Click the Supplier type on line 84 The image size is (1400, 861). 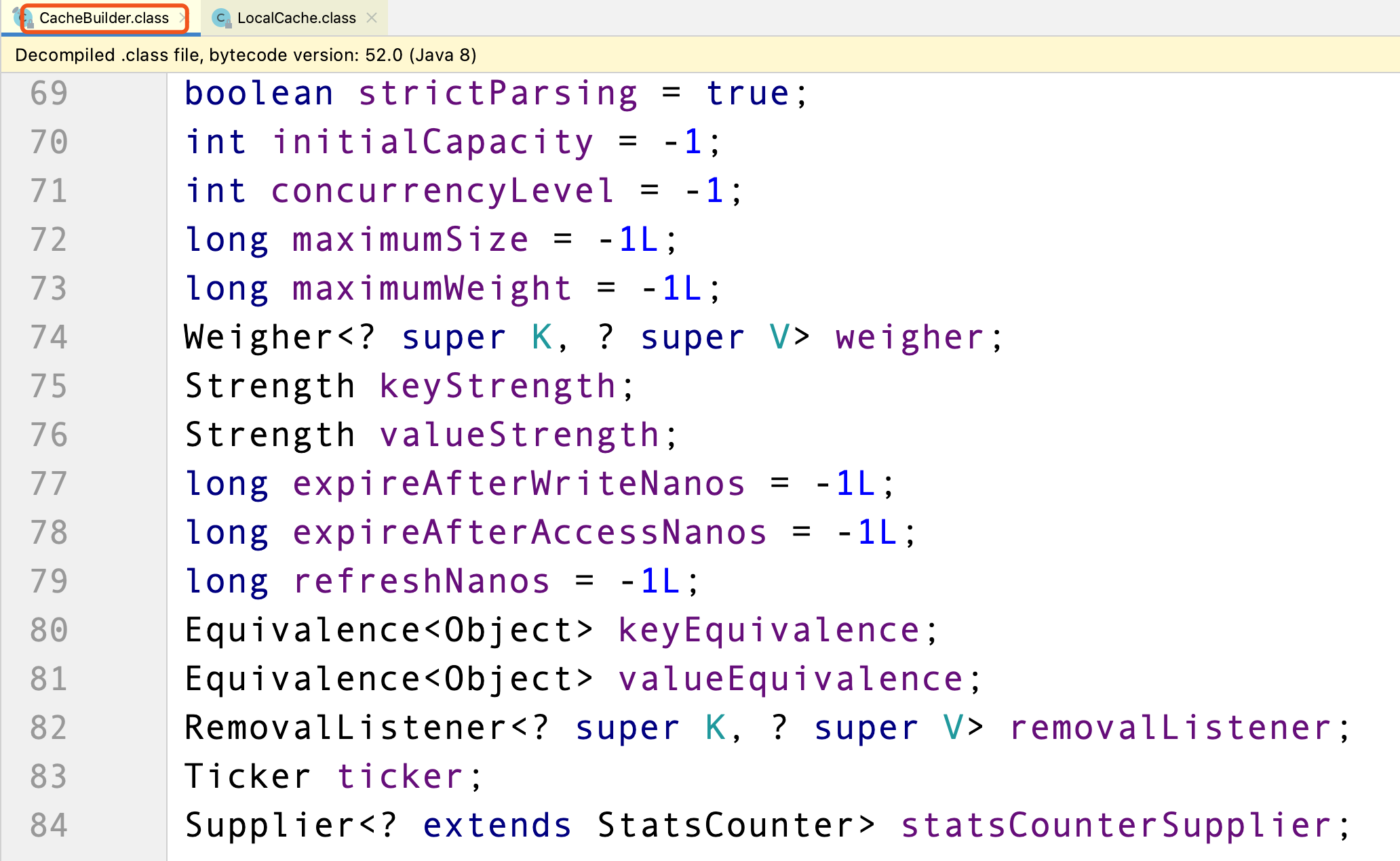click(269, 826)
